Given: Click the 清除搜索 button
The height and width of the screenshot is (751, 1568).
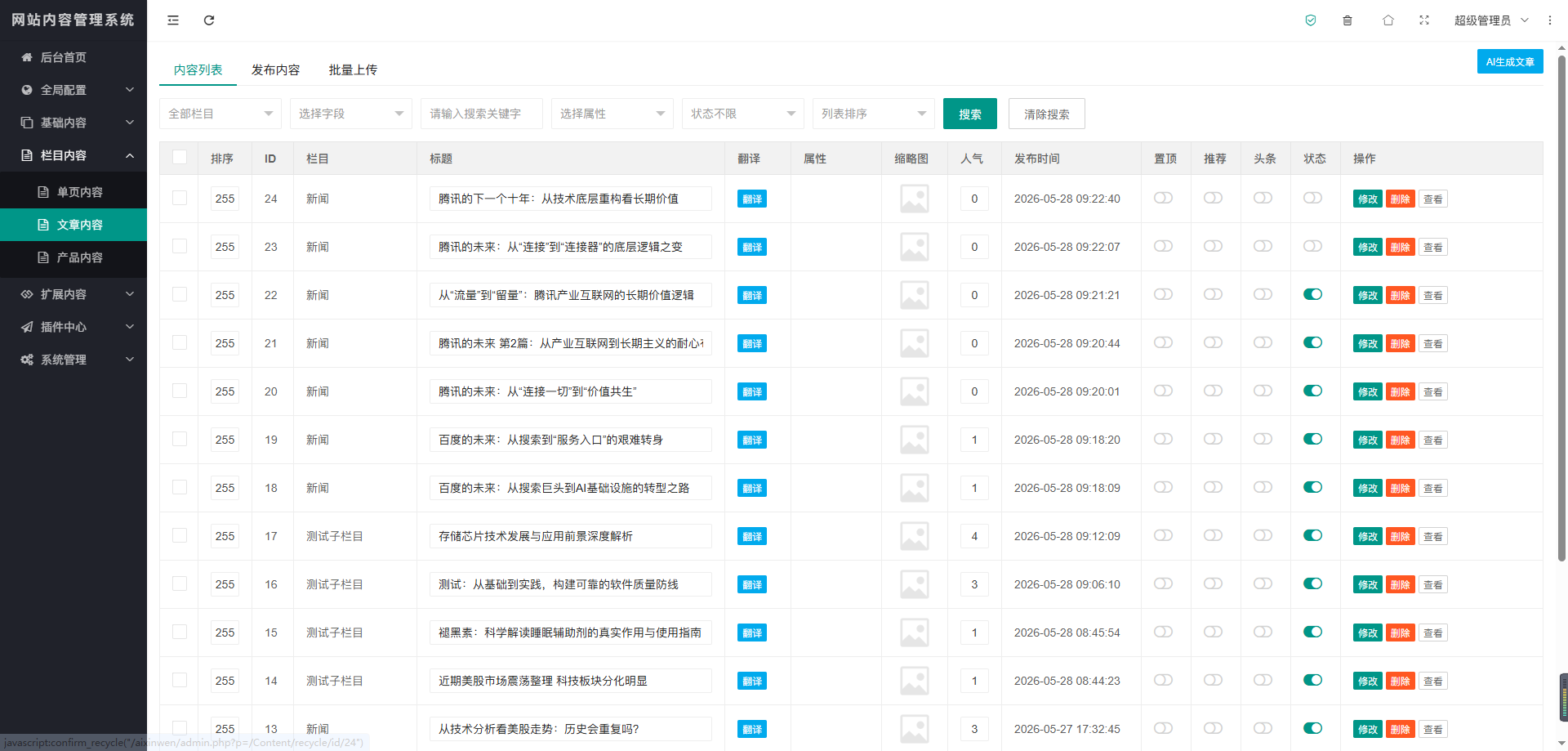Looking at the screenshot, I should tap(1047, 114).
